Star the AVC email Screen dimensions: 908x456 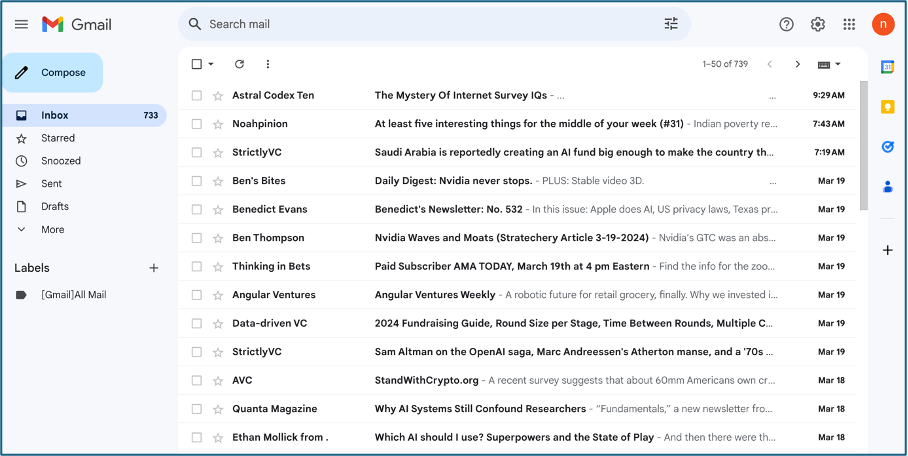point(218,381)
